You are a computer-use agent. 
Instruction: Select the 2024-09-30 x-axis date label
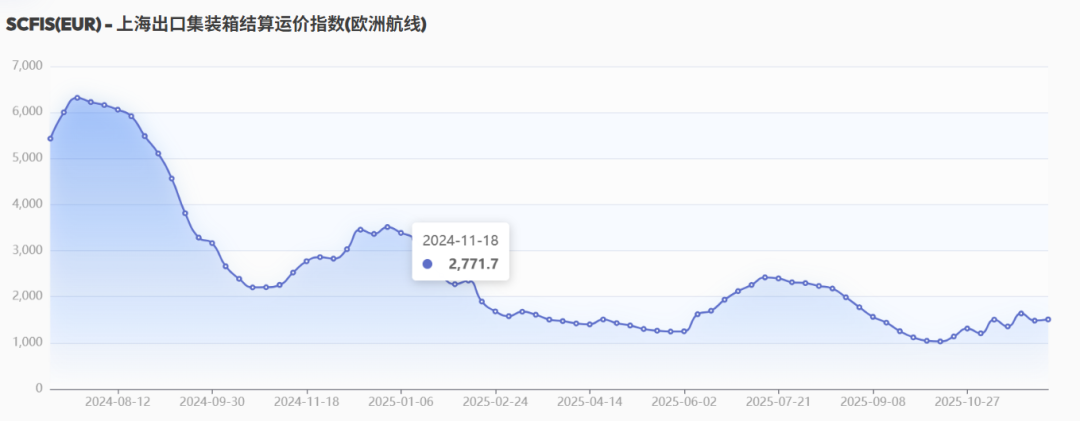pyautogui.click(x=211, y=401)
